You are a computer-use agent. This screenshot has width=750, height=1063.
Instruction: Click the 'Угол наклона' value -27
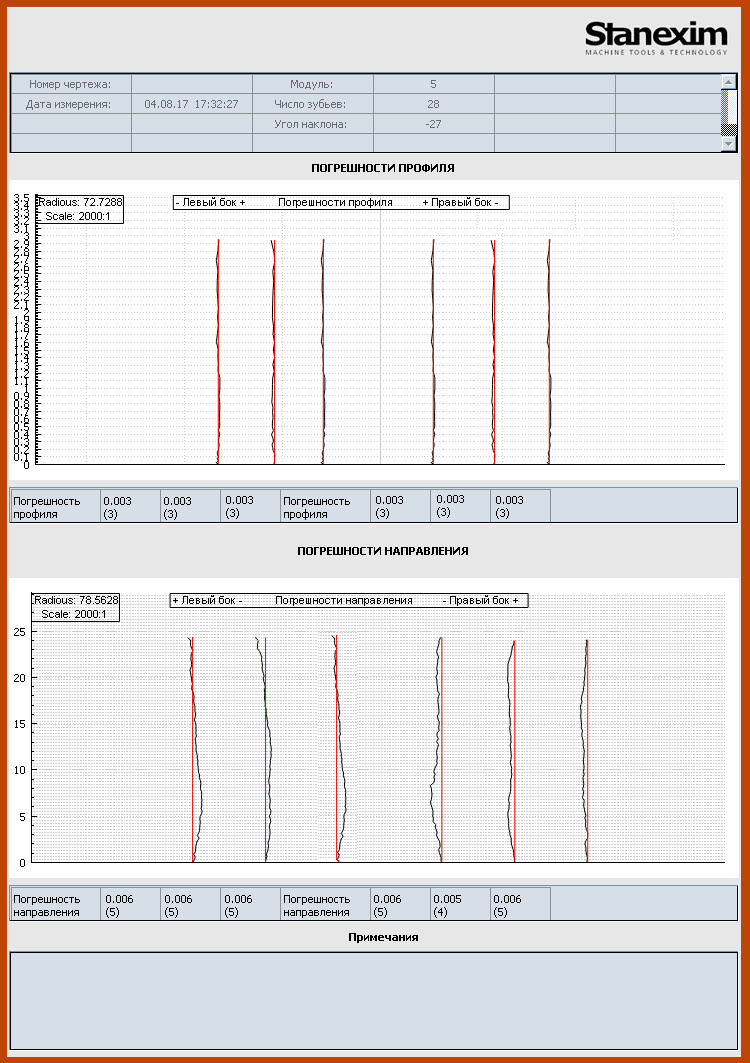(433, 124)
